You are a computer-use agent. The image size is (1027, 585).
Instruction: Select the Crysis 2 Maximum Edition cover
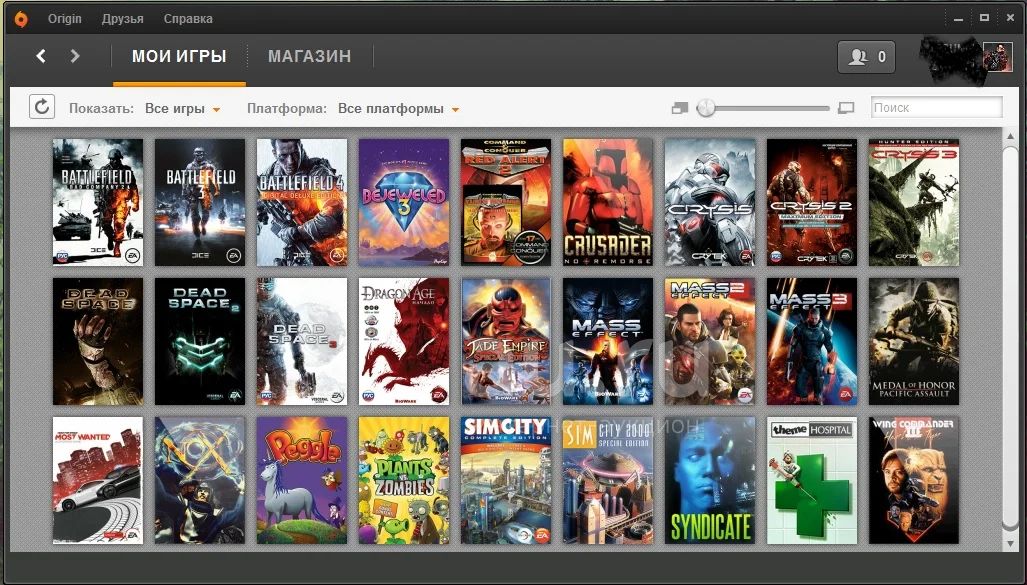click(x=812, y=202)
